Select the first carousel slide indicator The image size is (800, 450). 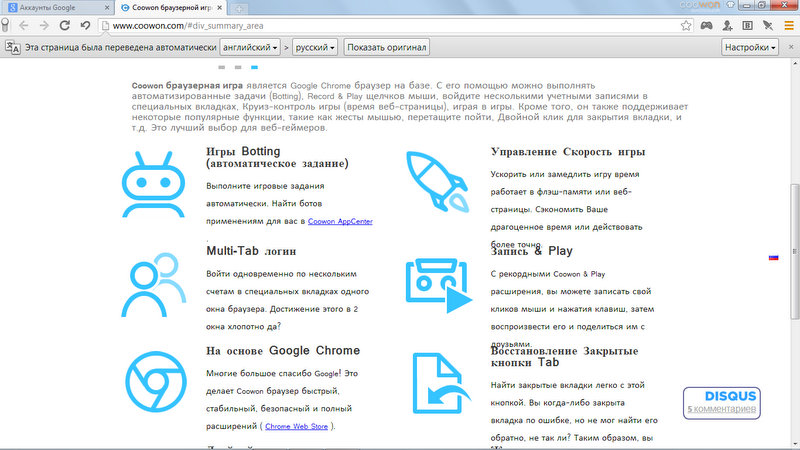coord(221,67)
